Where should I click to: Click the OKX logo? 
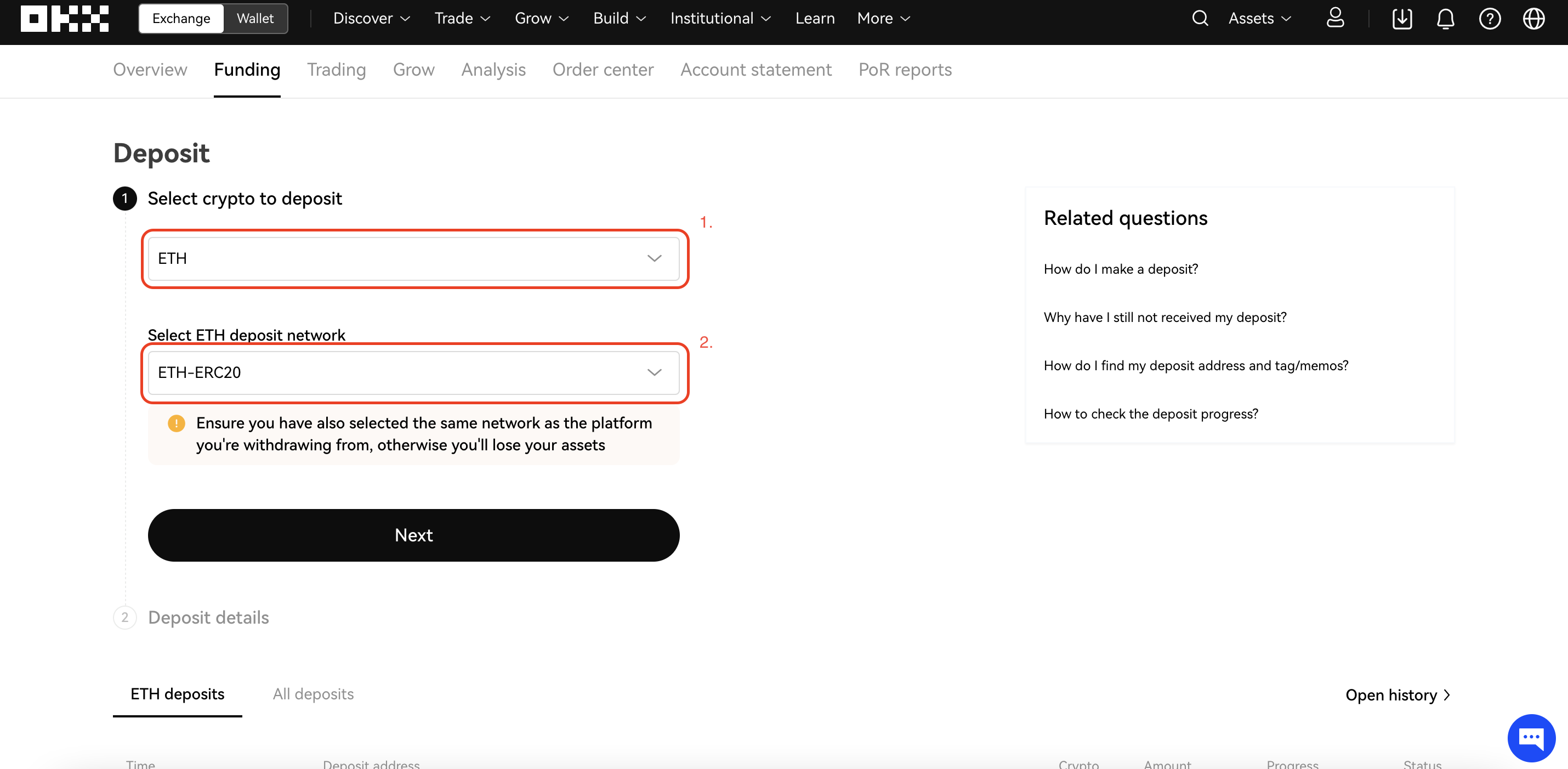pyautogui.click(x=65, y=18)
